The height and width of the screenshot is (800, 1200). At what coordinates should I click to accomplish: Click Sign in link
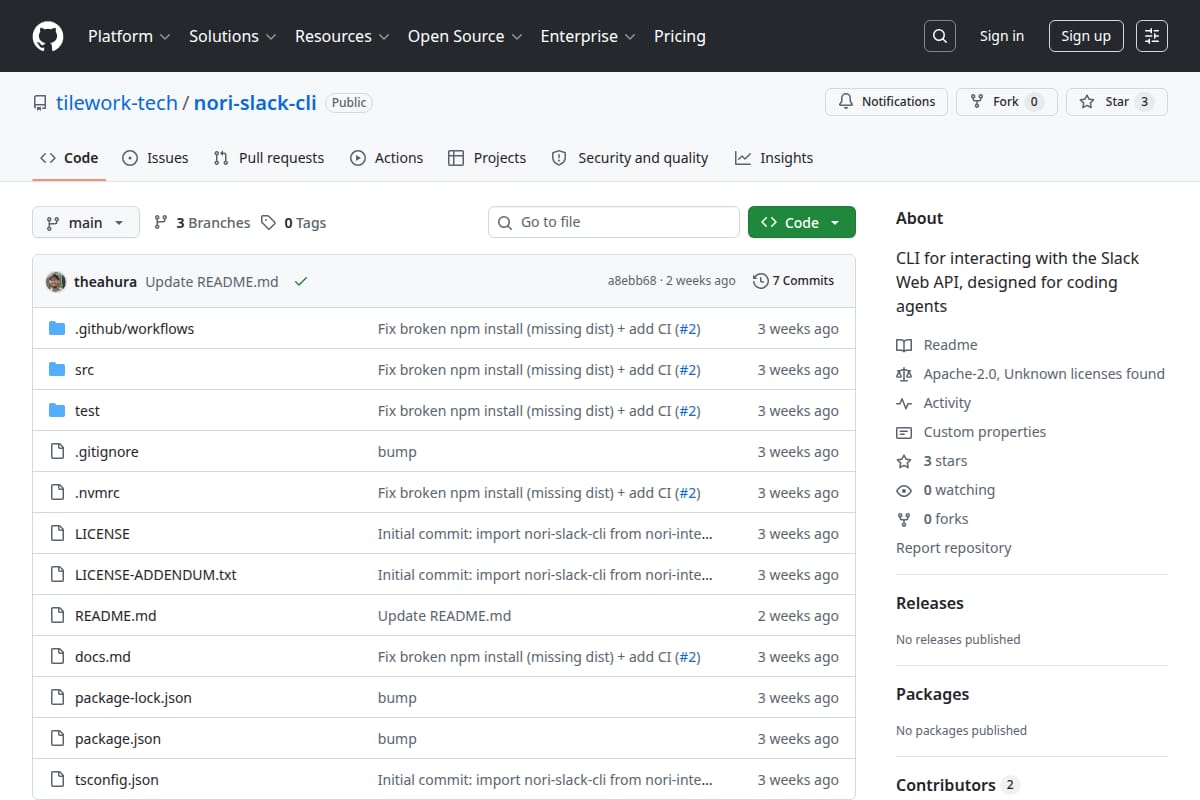[1001, 36]
